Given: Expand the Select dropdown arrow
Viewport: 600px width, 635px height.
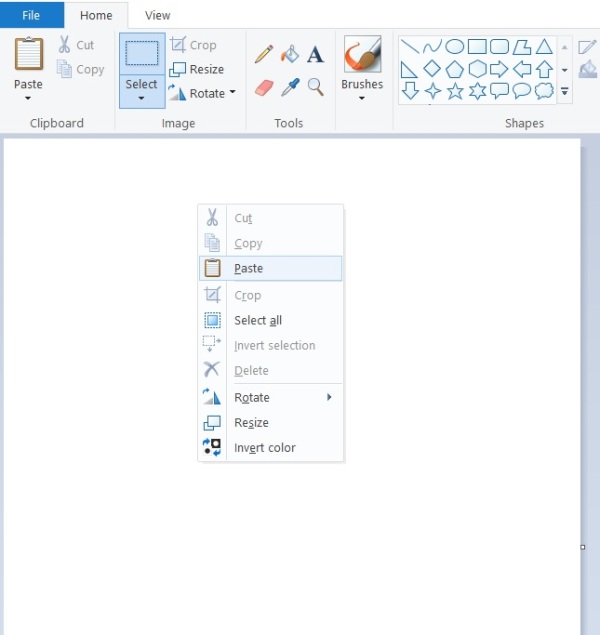Looking at the screenshot, I should (x=141, y=98).
